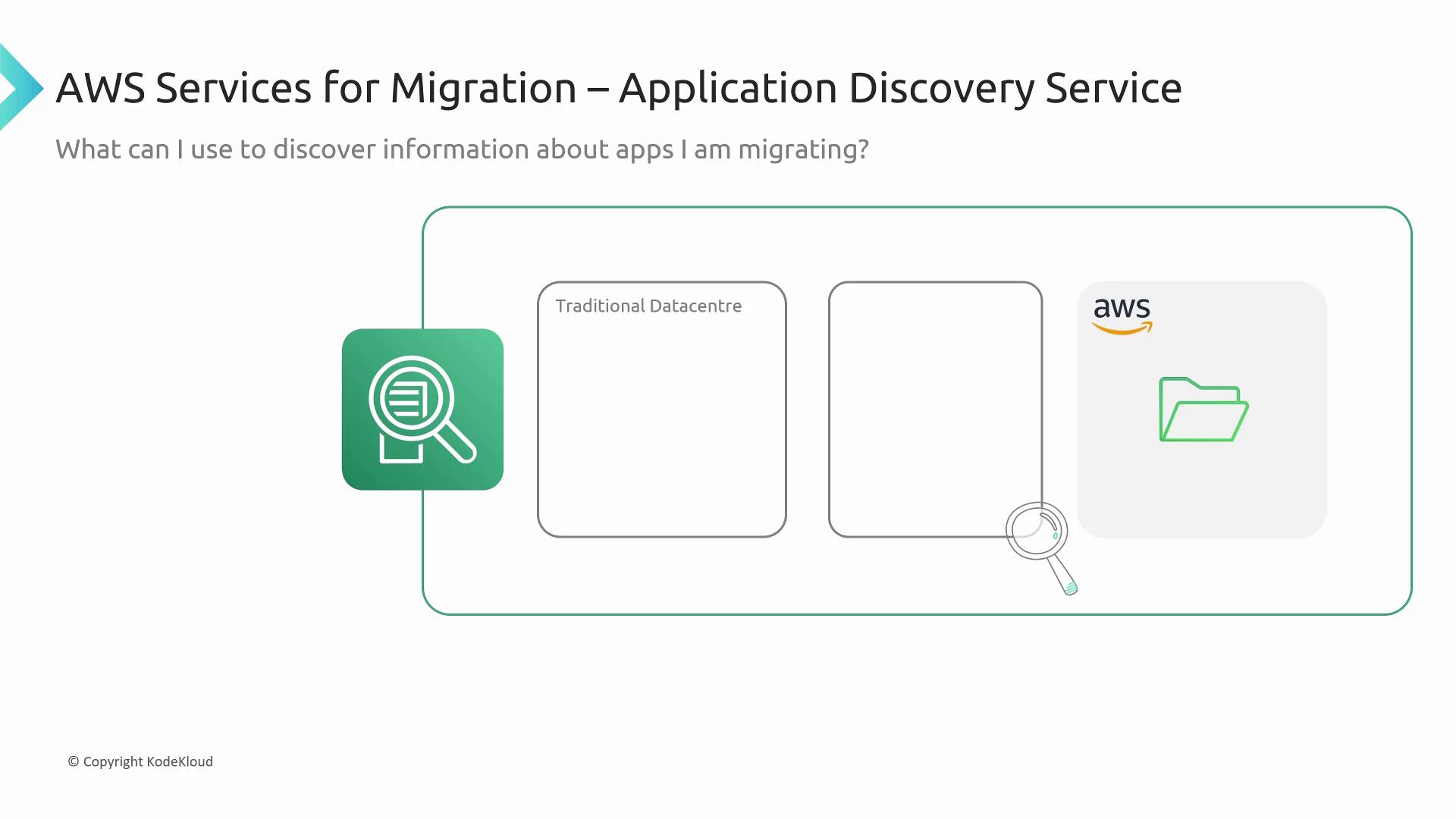Image resolution: width=1456 pixels, height=819 pixels.
Task: Click the AWS logo text
Action: point(1122,308)
